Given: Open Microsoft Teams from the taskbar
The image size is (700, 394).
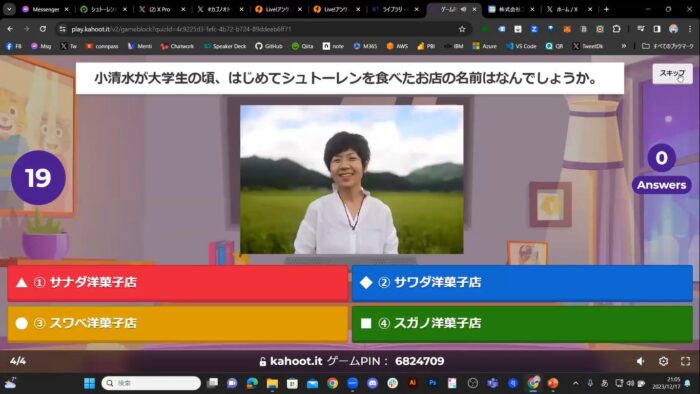Looking at the screenshot, I should click(492, 383).
